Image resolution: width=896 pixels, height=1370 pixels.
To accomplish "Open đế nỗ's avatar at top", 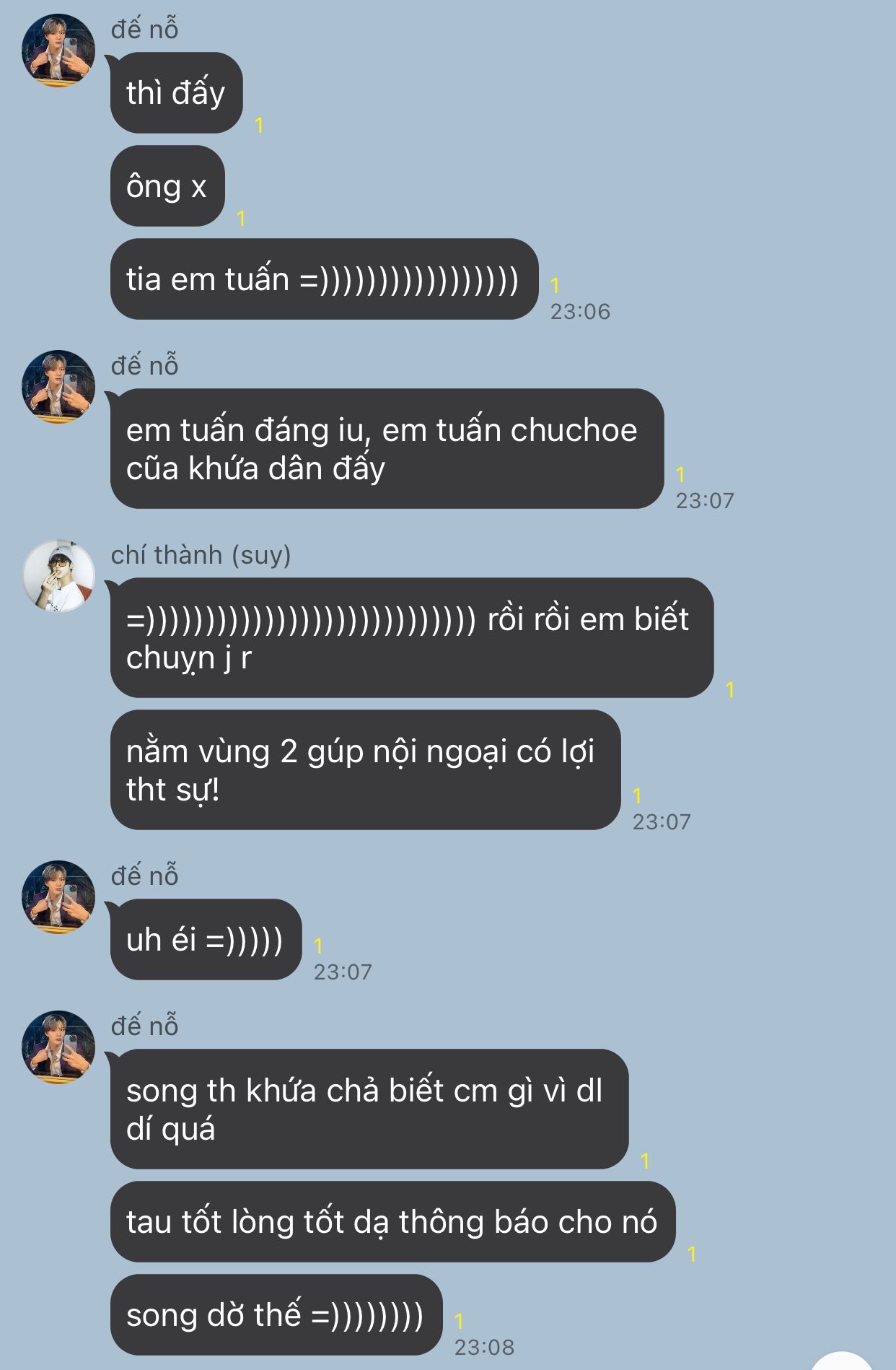I will pyautogui.click(x=58, y=51).
